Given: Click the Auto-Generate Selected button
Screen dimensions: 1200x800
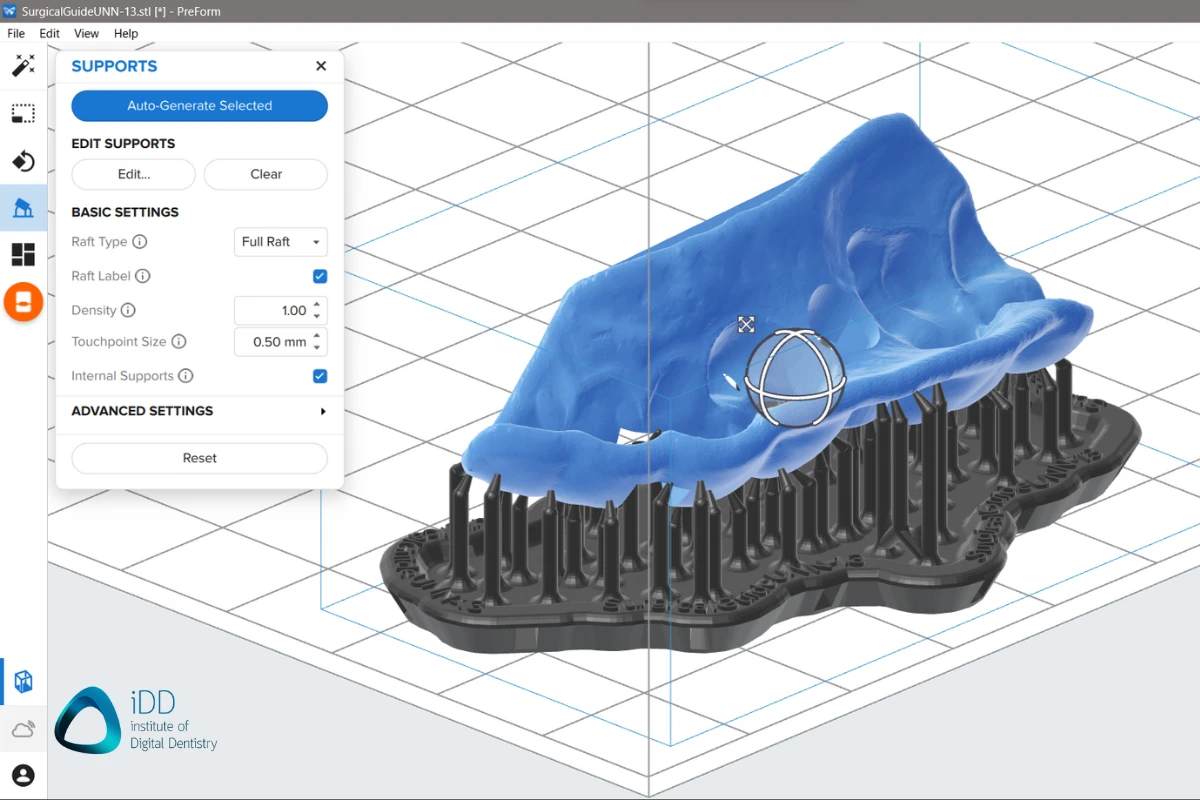Looking at the screenshot, I should (199, 106).
